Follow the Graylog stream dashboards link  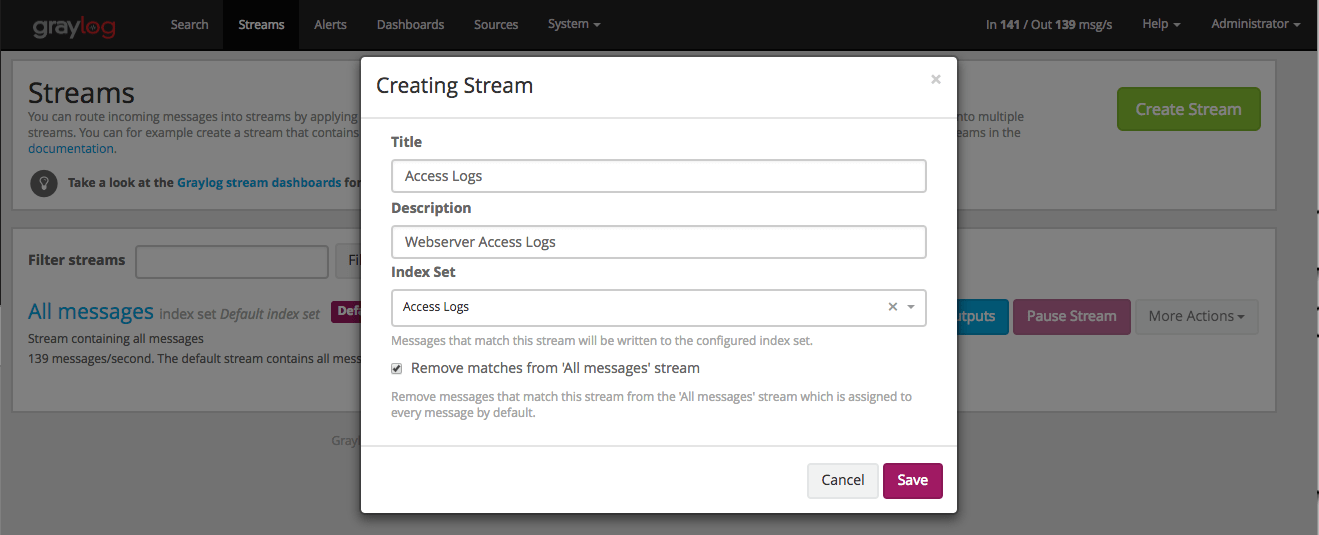259,183
